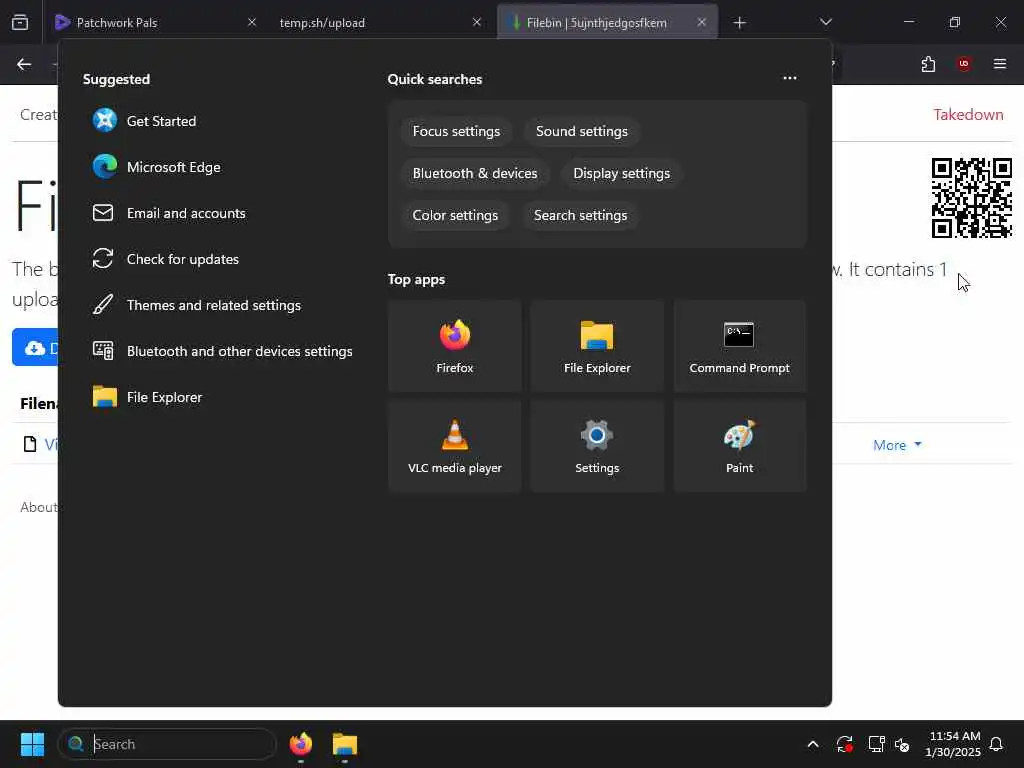Image resolution: width=1024 pixels, height=768 pixels.
Task: Open the clock showing 11:54 AM
Action: tap(953, 744)
